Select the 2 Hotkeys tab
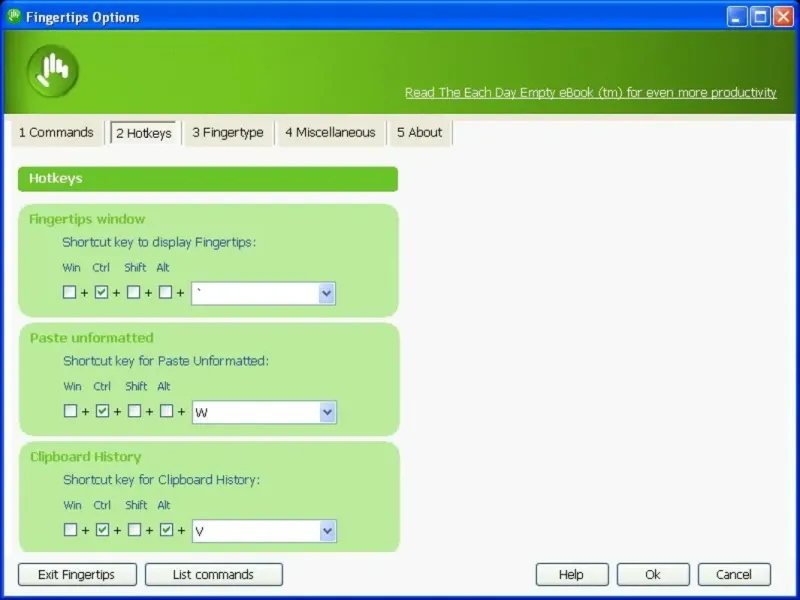Screen dimensions: 800x600 tap(144, 133)
